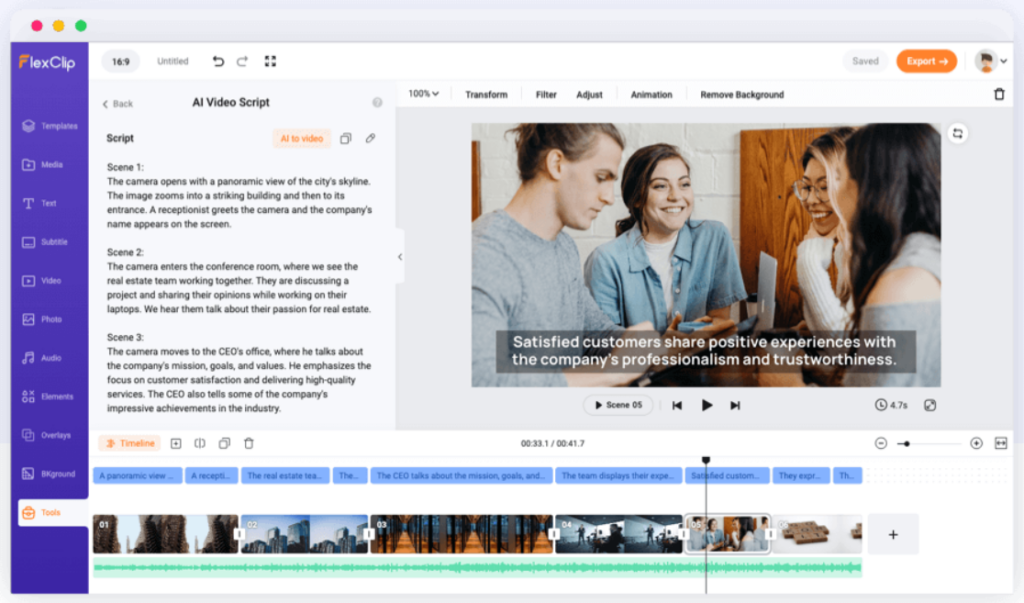Click the undo arrow
The image size is (1024, 603).
point(219,61)
